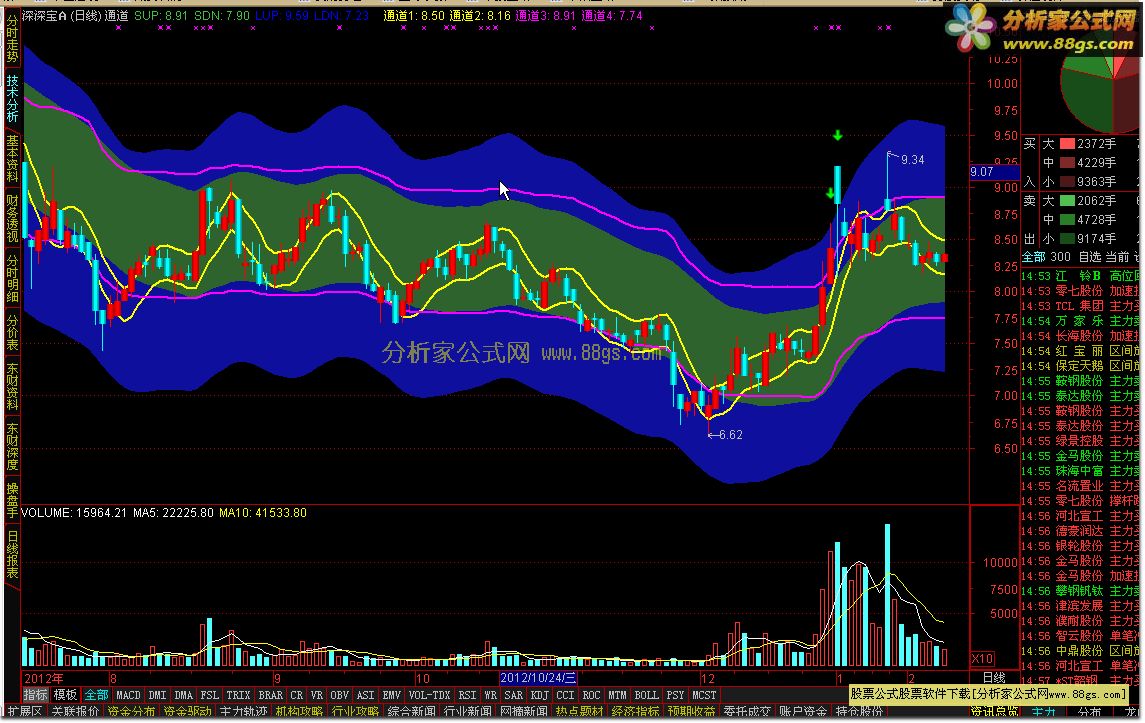Viewport: 1145px width, 723px height.
Task: Switch indicator to MACD
Action: [129, 695]
